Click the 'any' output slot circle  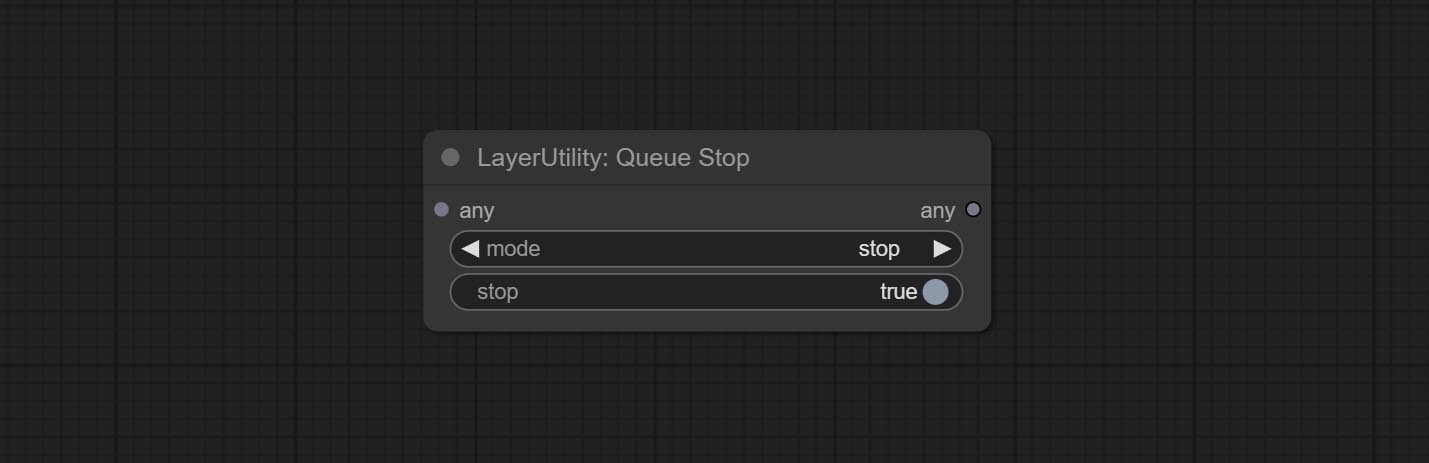coord(973,210)
